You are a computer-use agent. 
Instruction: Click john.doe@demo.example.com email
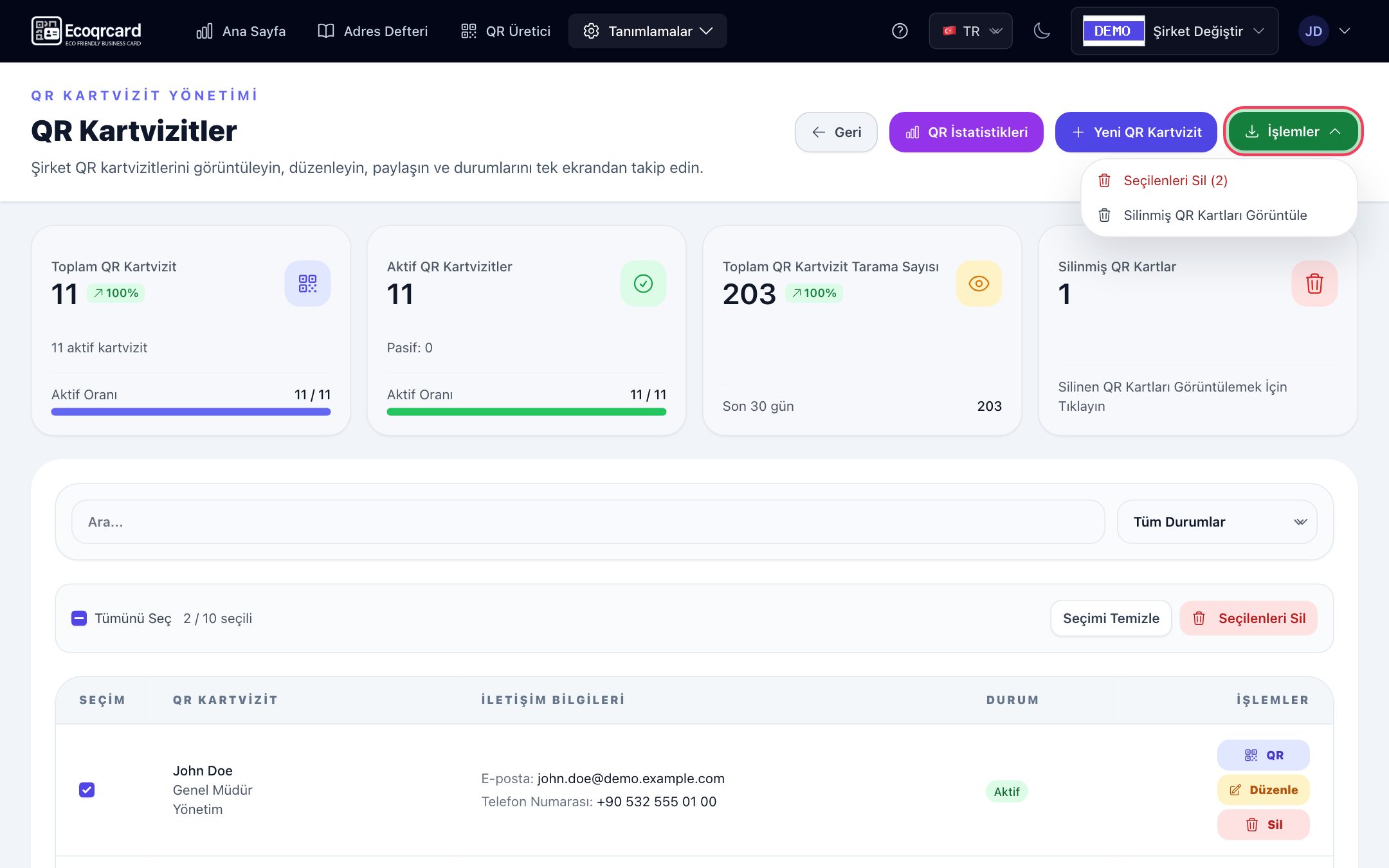coord(631,779)
